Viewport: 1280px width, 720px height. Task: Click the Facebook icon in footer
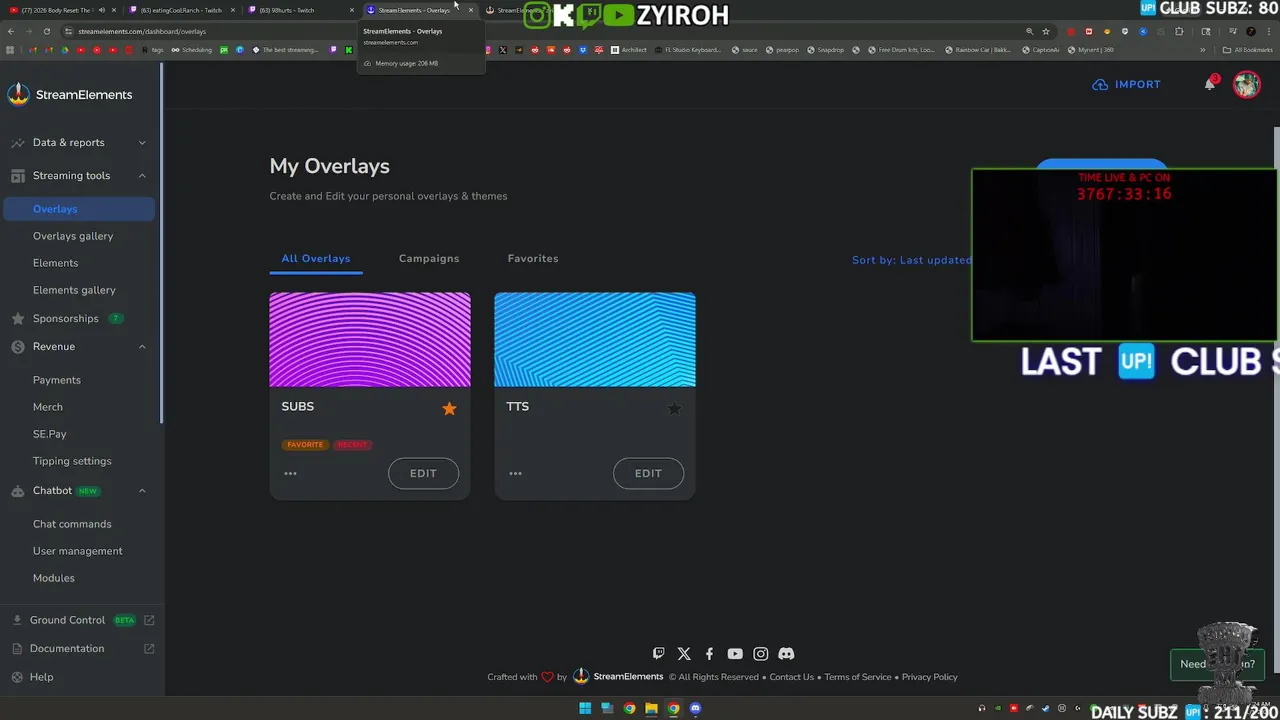click(x=709, y=653)
